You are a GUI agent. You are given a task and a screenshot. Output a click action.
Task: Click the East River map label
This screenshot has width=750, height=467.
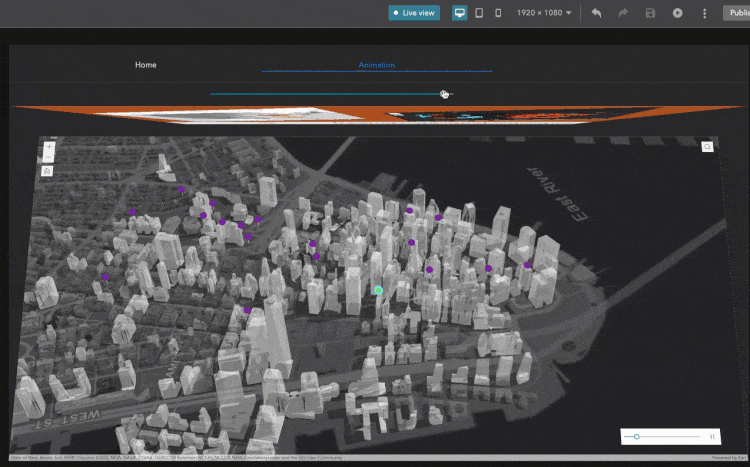click(558, 194)
